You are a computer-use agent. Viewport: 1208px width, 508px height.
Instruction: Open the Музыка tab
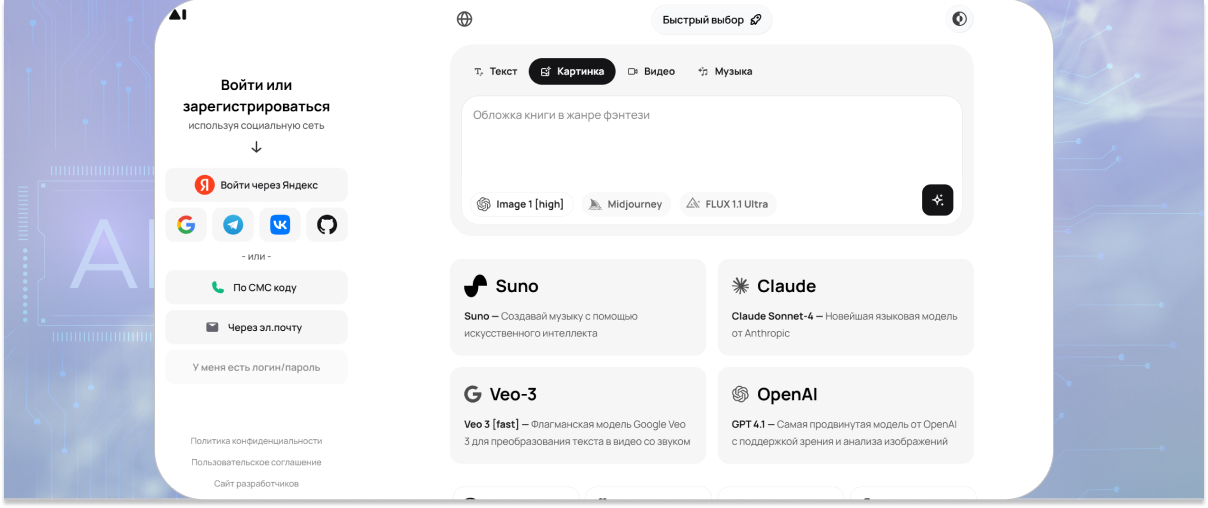[725, 72]
